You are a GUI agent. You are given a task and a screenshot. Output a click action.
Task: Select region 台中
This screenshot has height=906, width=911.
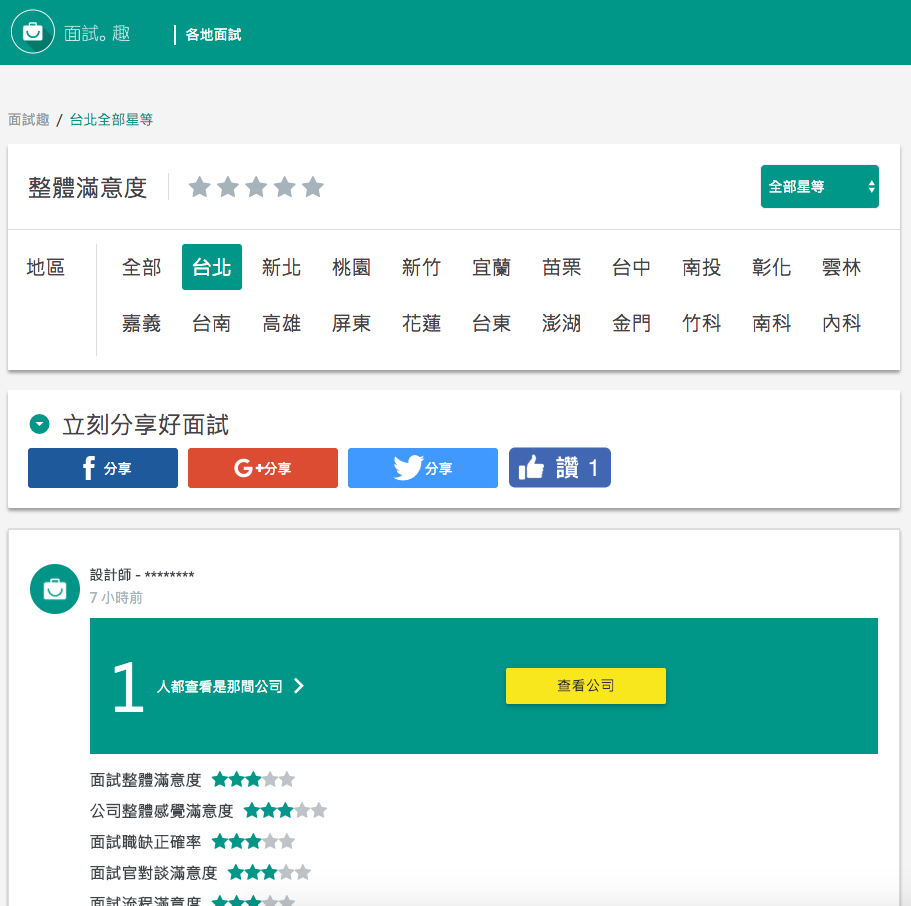632,267
